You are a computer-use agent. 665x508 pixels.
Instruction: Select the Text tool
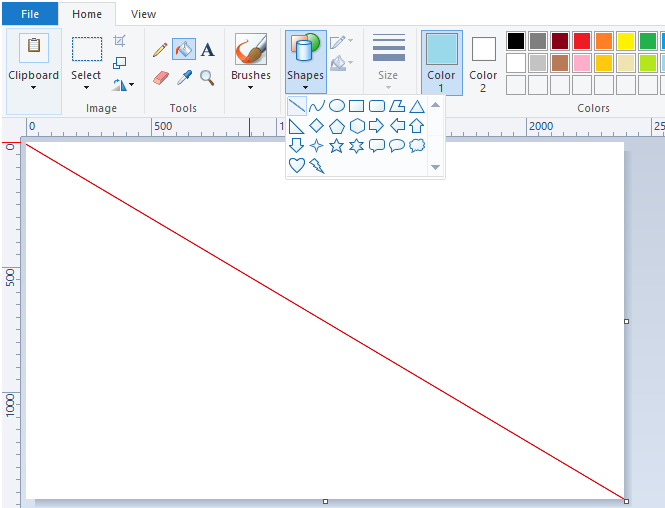207,50
